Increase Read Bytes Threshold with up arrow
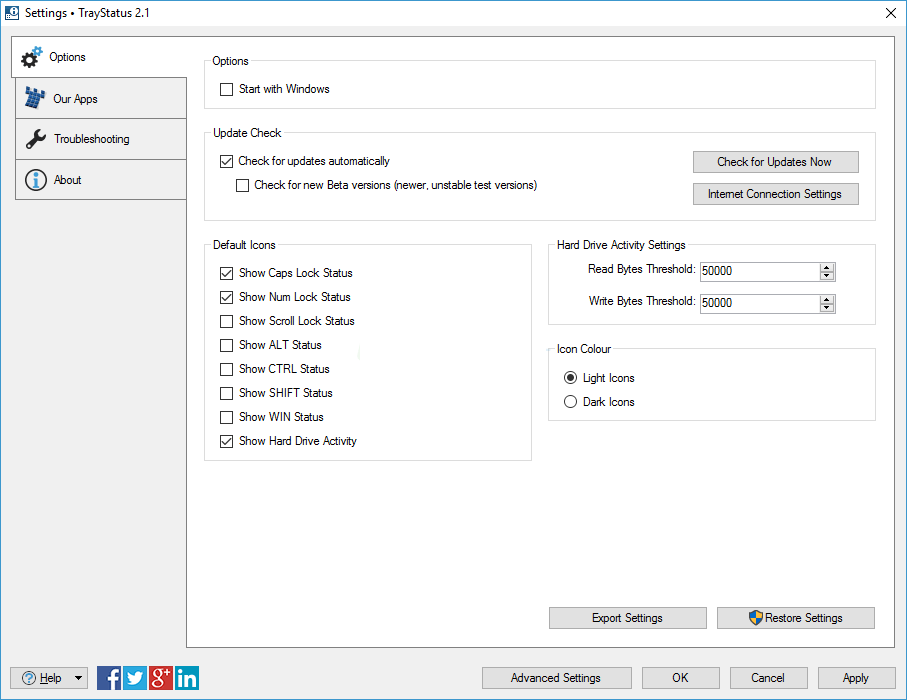The height and width of the screenshot is (700, 907). [x=827, y=268]
